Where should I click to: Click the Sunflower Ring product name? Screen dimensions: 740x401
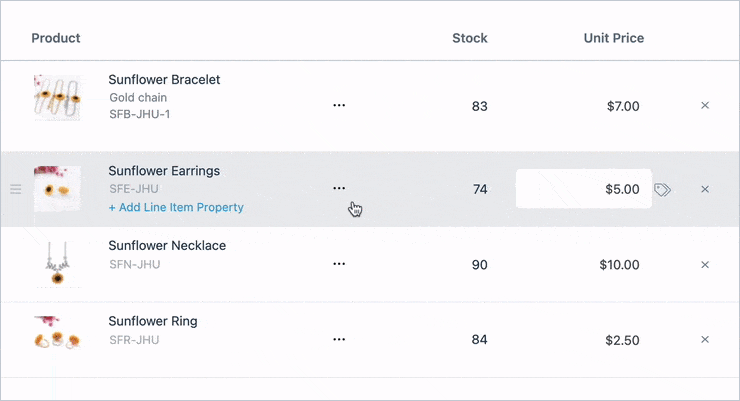click(x=153, y=322)
